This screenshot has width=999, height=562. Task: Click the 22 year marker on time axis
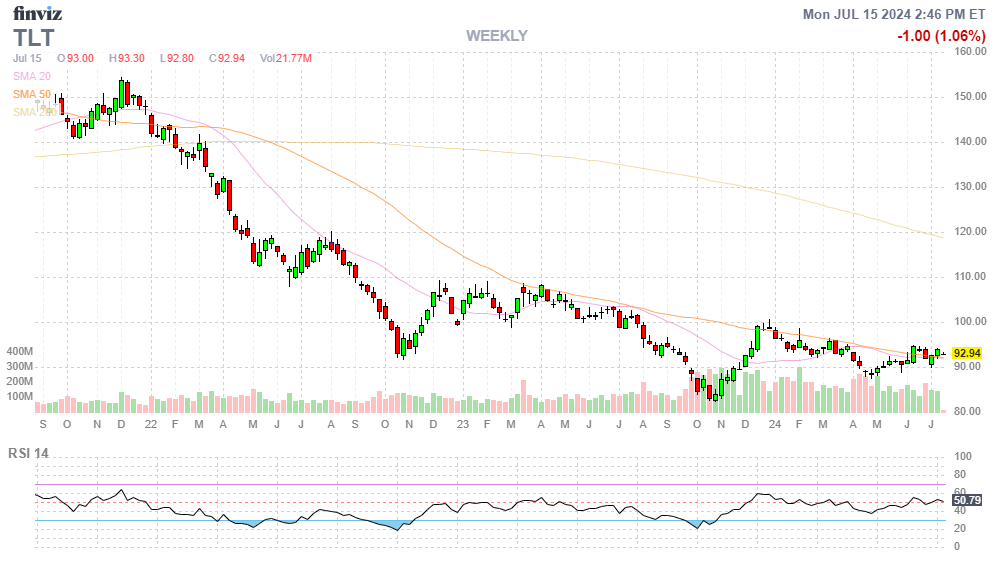click(150, 425)
